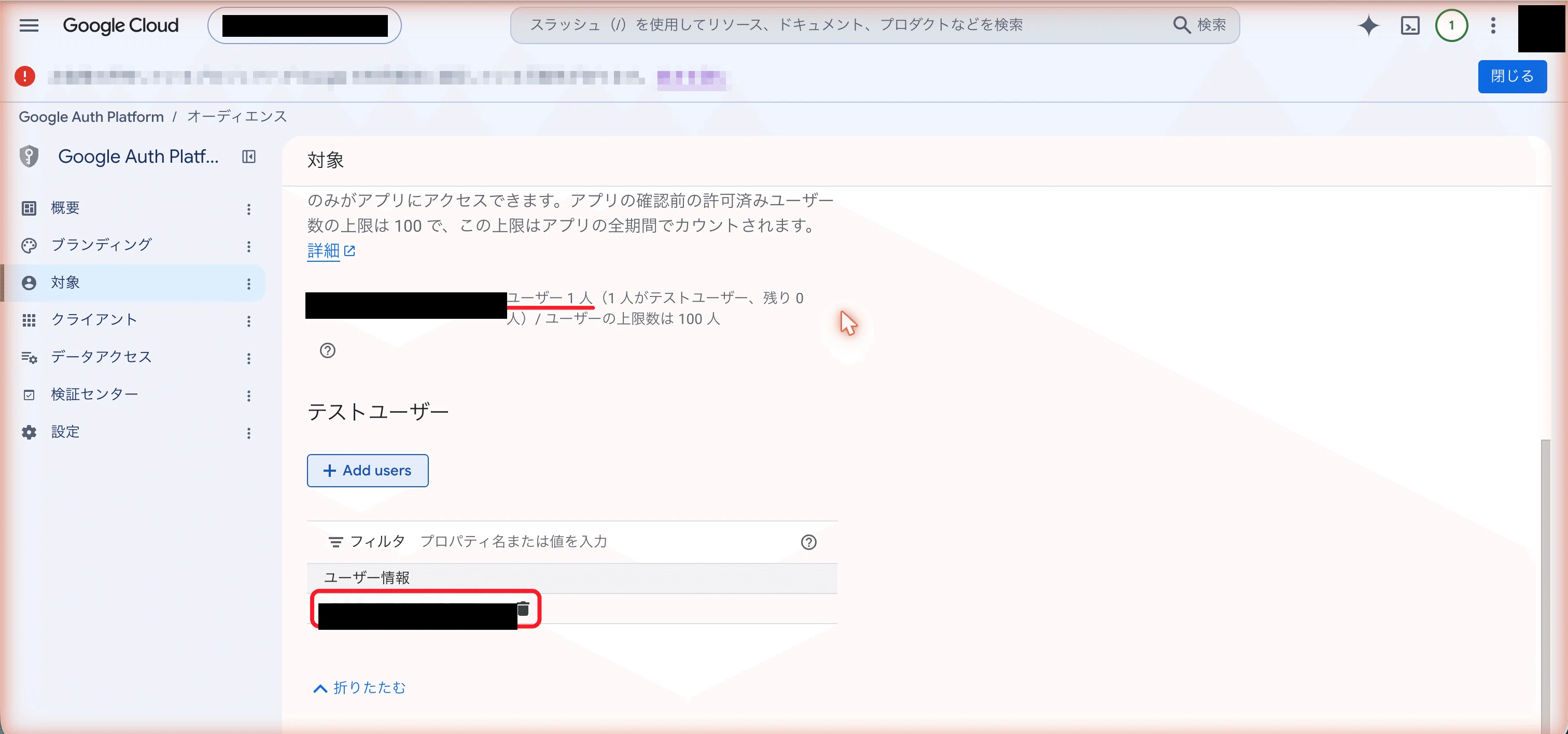Click the Gemini sparkle icon
The width and height of the screenshot is (1568, 734).
click(x=1368, y=25)
